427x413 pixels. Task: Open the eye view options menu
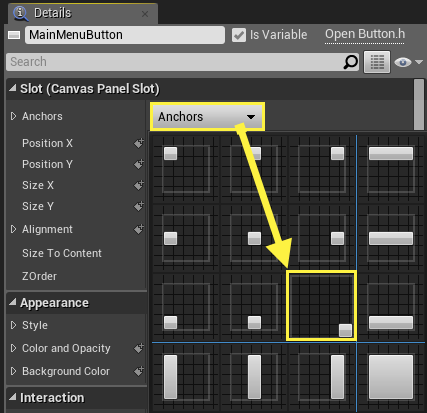click(x=408, y=62)
